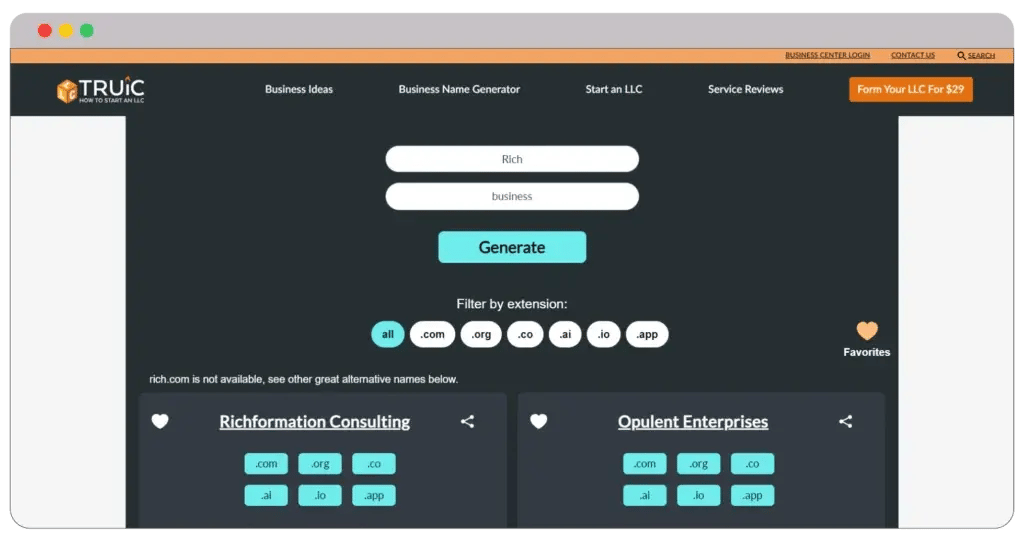Filter results by .ai extension

click(x=565, y=335)
